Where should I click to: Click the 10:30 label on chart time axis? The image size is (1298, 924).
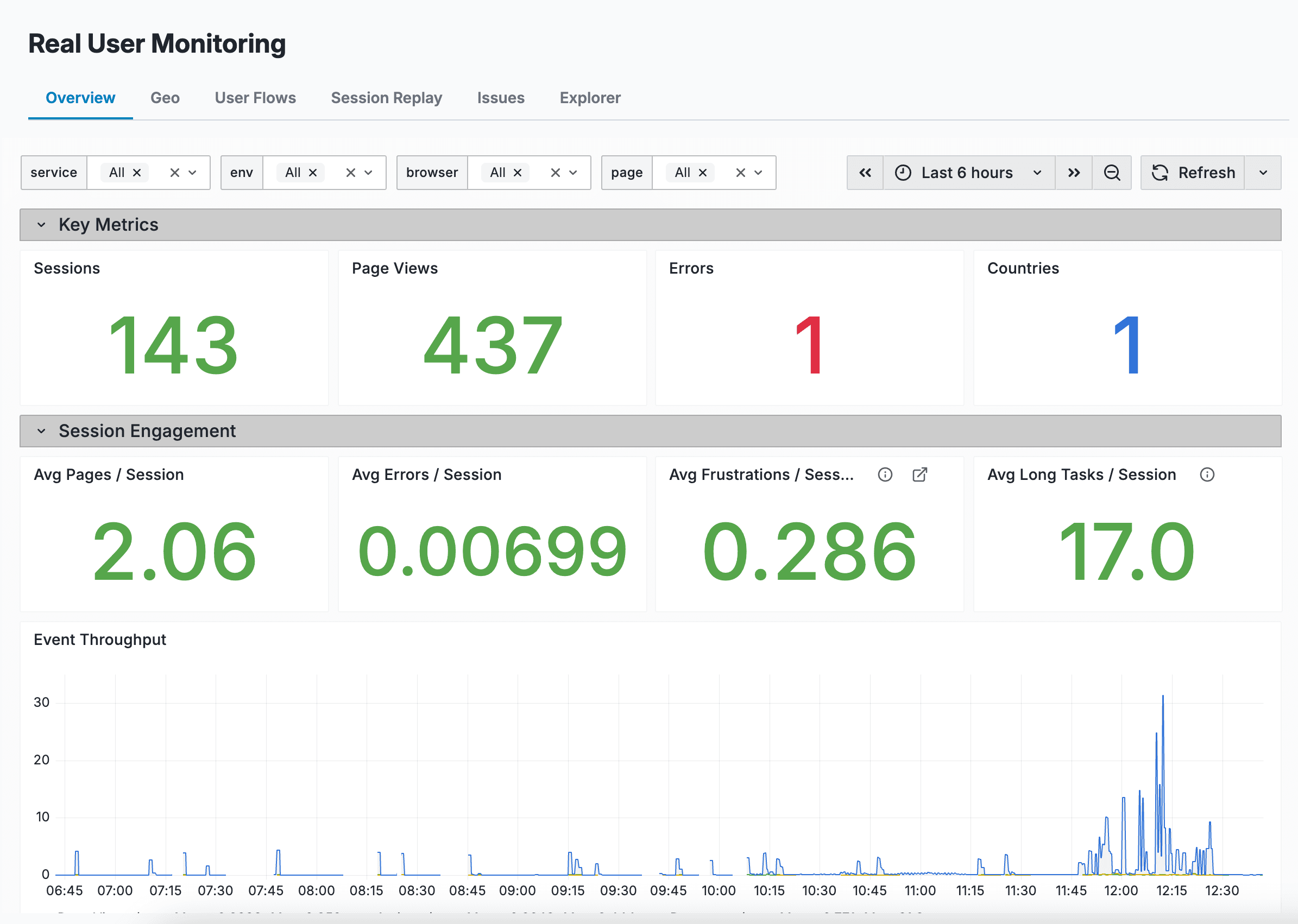click(x=819, y=890)
